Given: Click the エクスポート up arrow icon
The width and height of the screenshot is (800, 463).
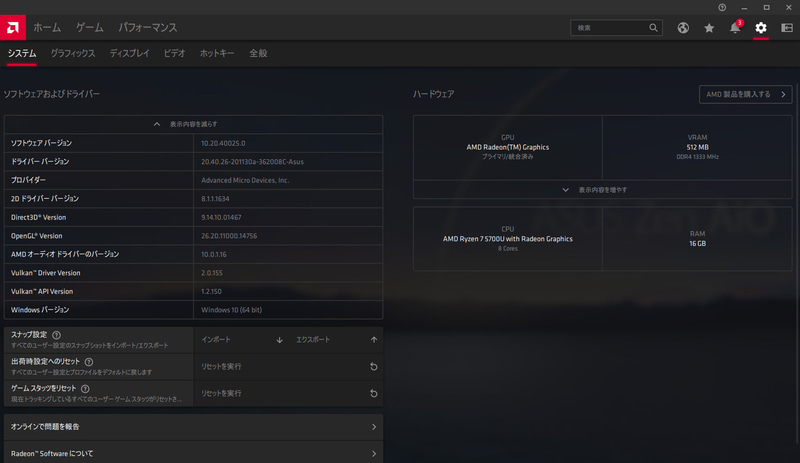Looking at the screenshot, I should (x=374, y=339).
